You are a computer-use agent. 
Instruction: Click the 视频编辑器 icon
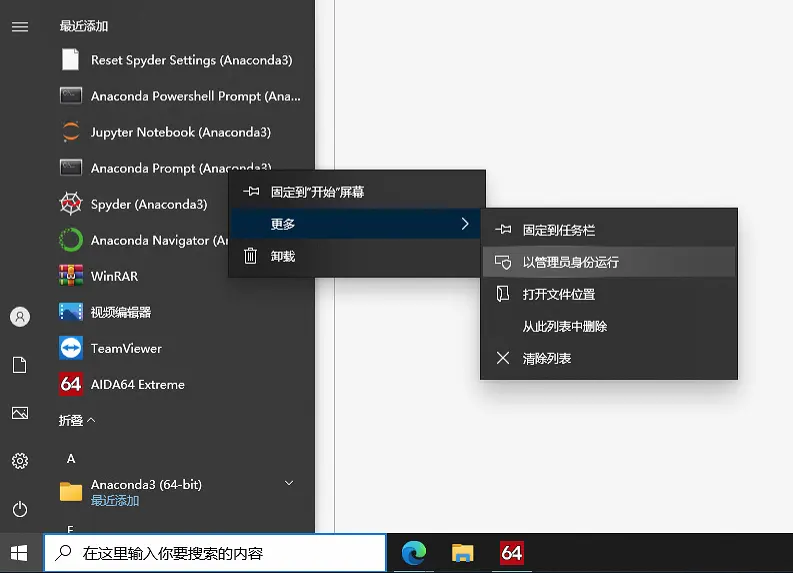point(71,312)
